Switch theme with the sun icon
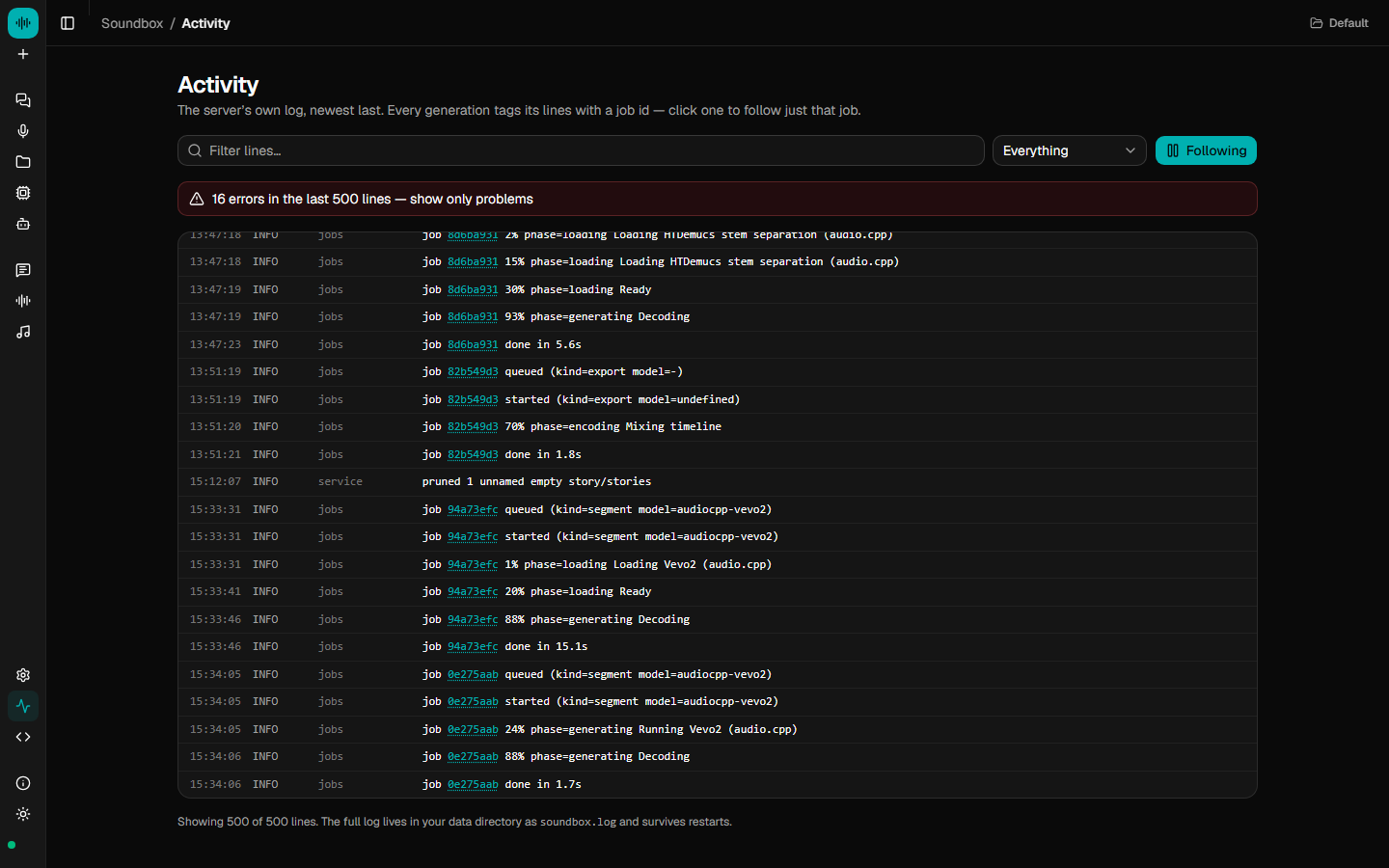1389x868 pixels. click(x=23, y=814)
